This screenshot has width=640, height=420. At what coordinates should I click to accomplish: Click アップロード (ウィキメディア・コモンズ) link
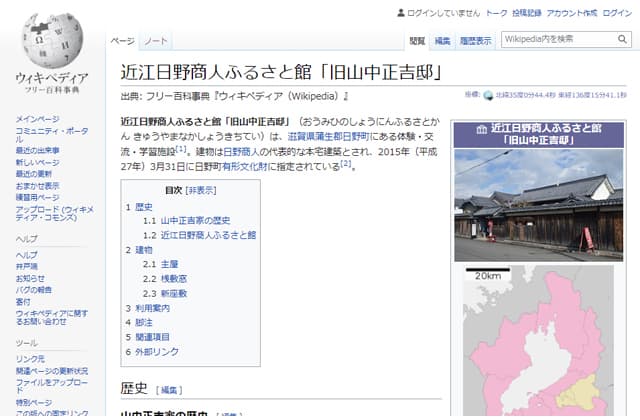click(x=55, y=213)
